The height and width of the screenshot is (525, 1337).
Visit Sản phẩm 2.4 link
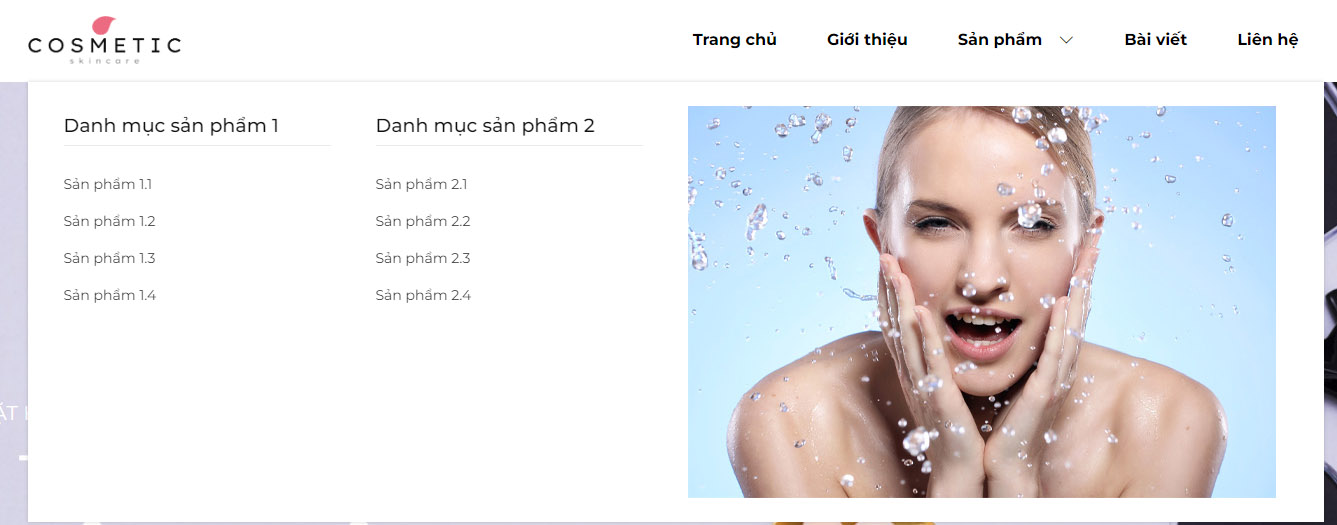pos(423,295)
